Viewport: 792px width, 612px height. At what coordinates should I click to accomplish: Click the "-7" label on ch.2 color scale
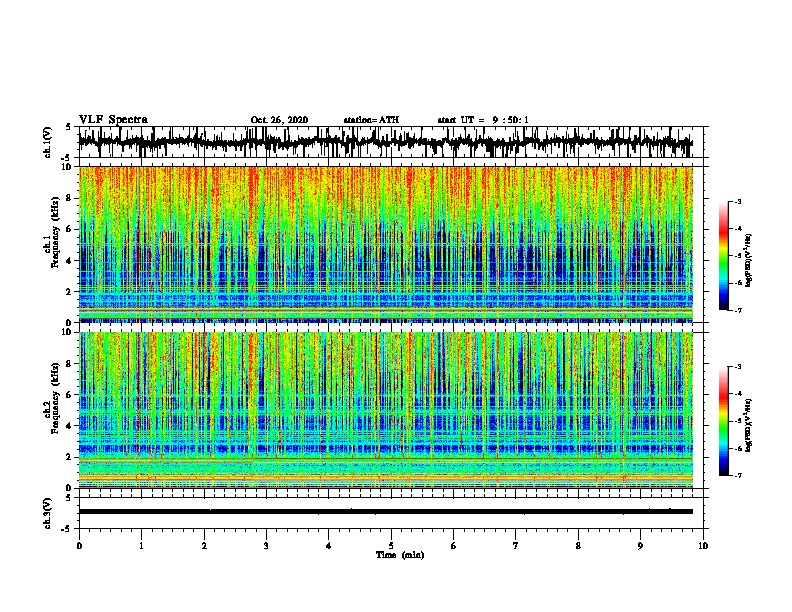tap(738, 476)
